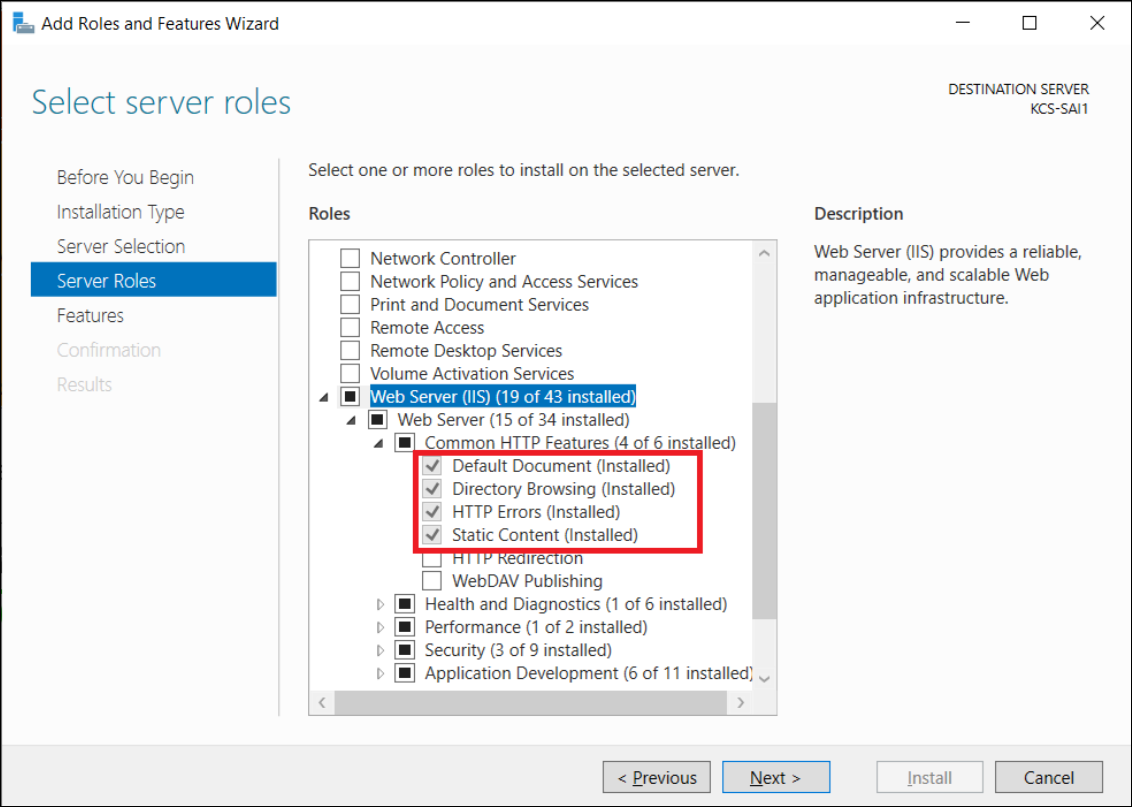Select Volume Activation Services checkbox
This screenshot has height=807, width=1132.
coord(350,374)
